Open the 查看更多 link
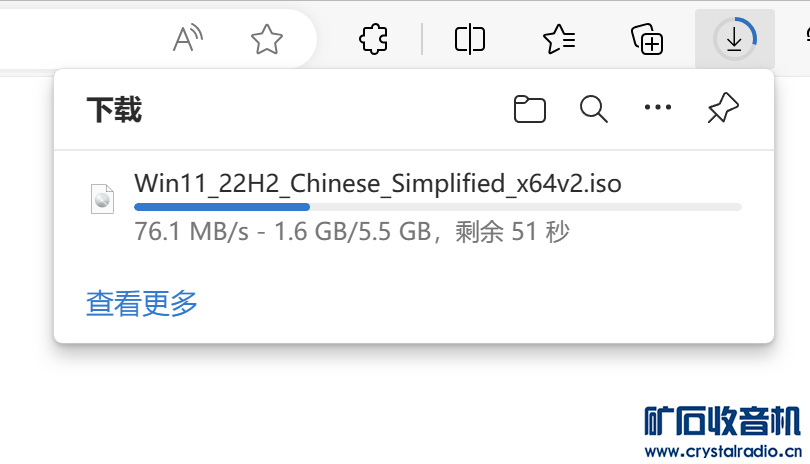 (x=142, y=303)
